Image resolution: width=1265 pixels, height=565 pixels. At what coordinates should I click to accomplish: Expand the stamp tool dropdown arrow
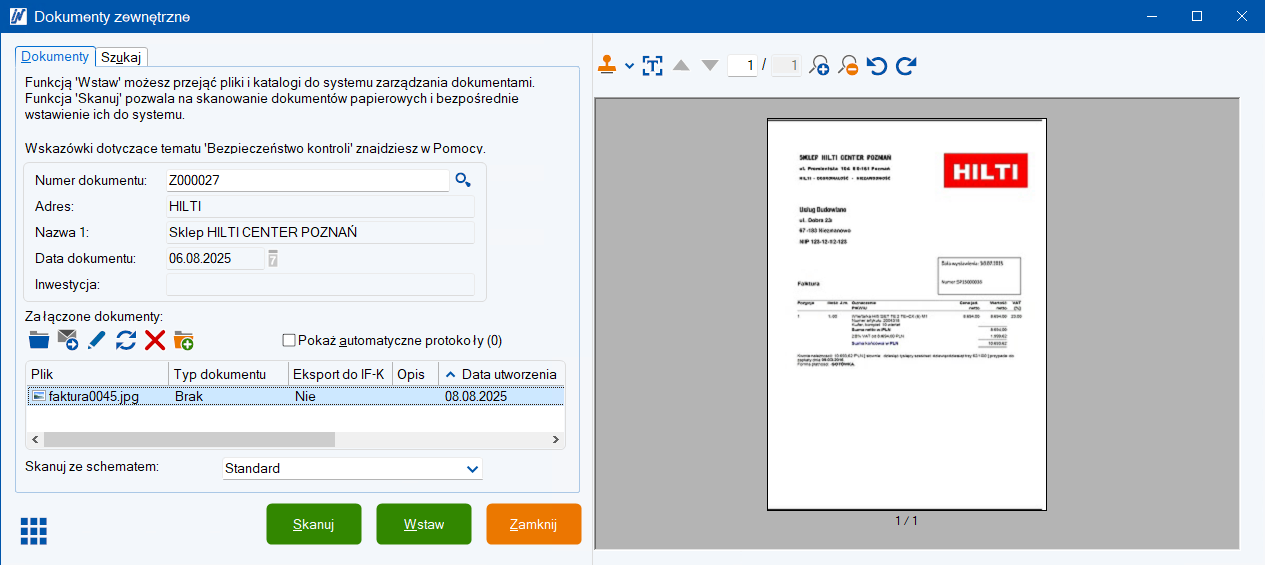[x=629, y=66]
